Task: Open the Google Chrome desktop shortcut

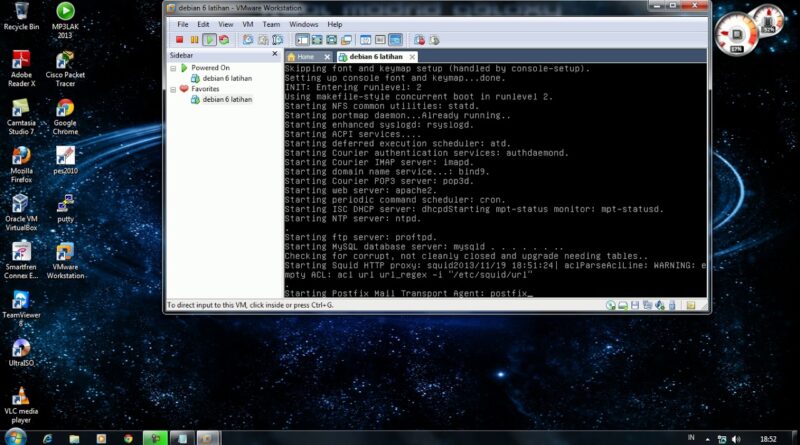Action: coord(65,116)
